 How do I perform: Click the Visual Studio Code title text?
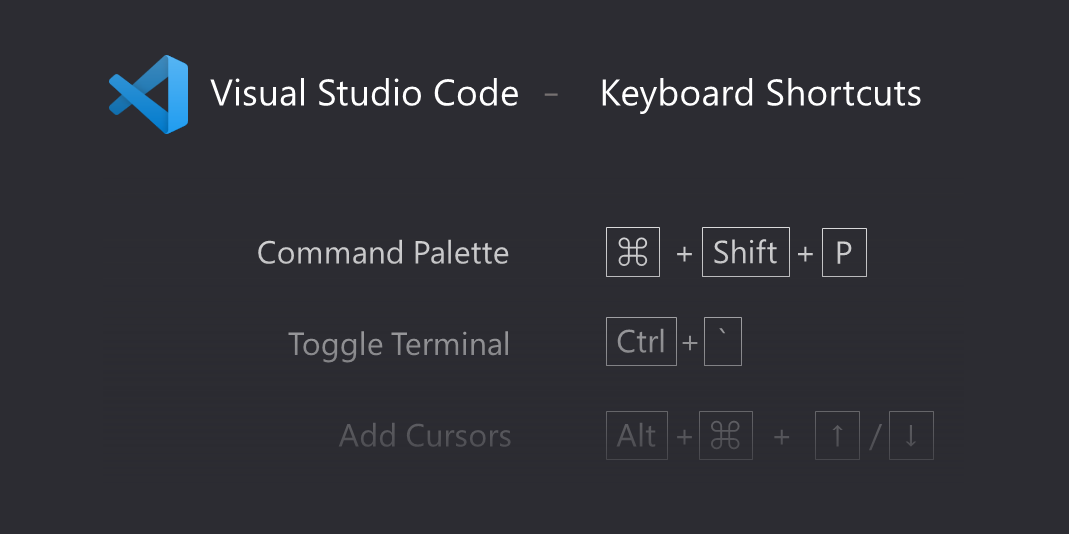pos(365,94)
